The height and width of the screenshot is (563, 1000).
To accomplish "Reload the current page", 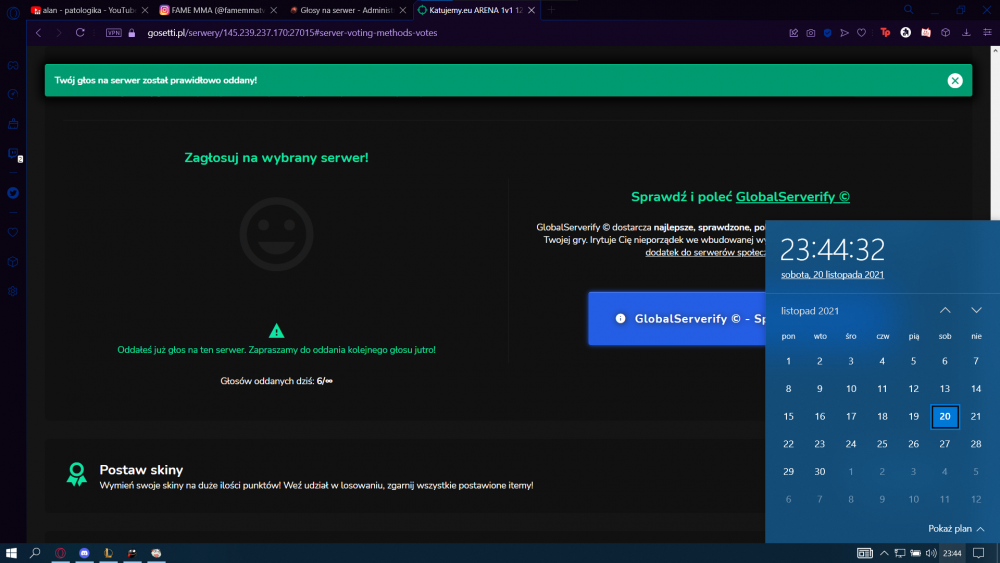I will pos(80,33).
